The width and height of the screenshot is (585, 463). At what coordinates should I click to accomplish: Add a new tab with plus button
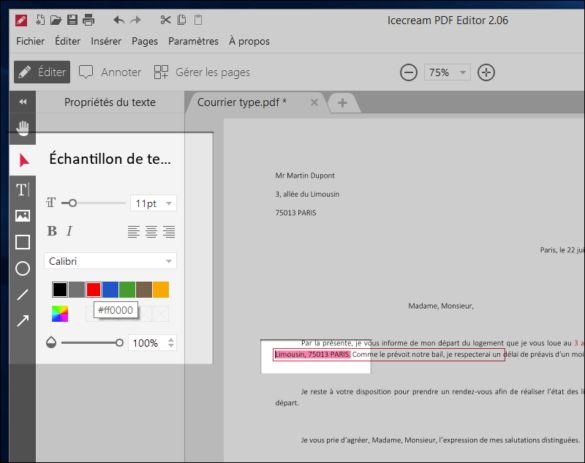pos(342,103)
